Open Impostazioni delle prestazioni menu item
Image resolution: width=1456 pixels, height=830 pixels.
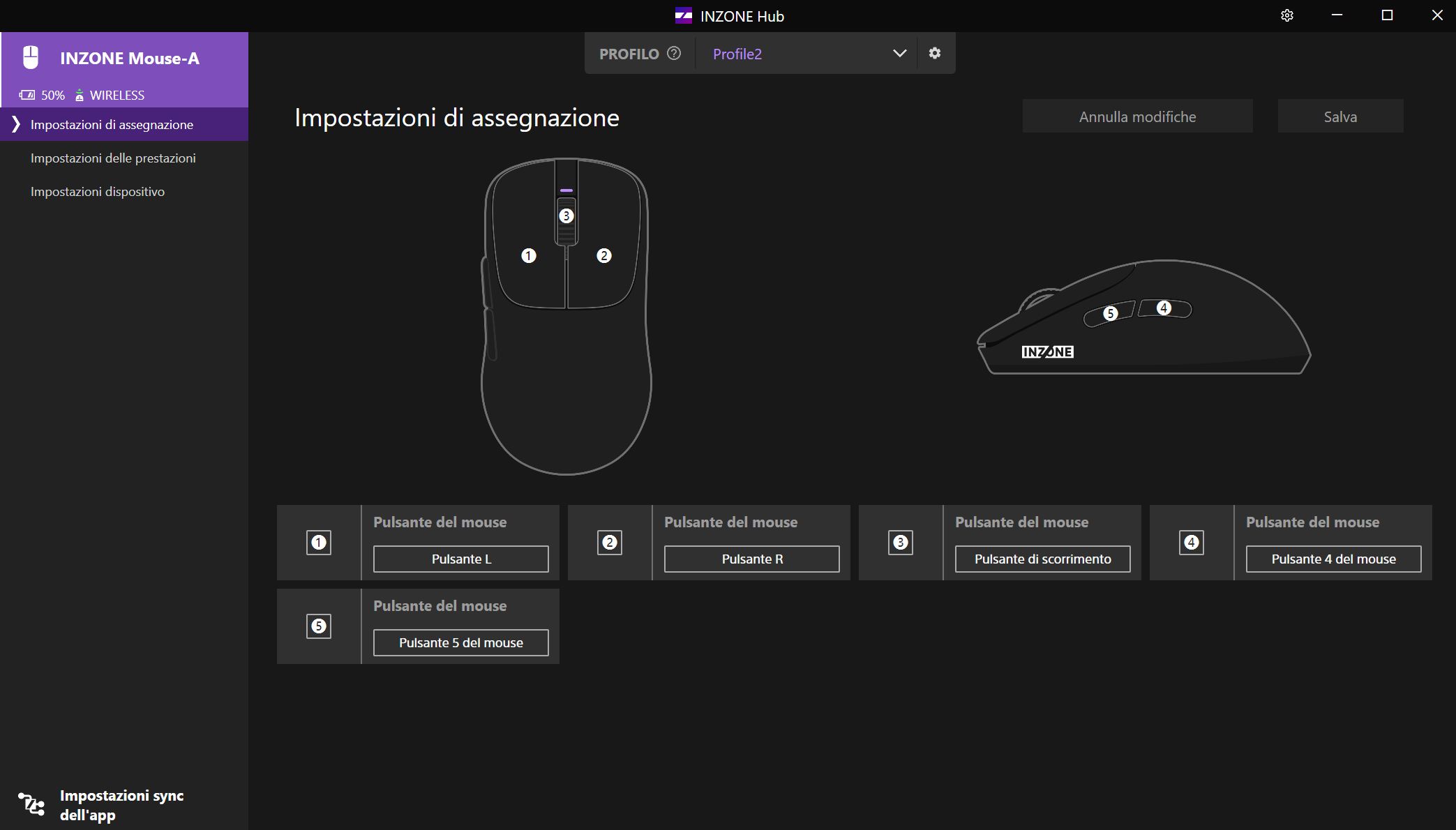113,158
